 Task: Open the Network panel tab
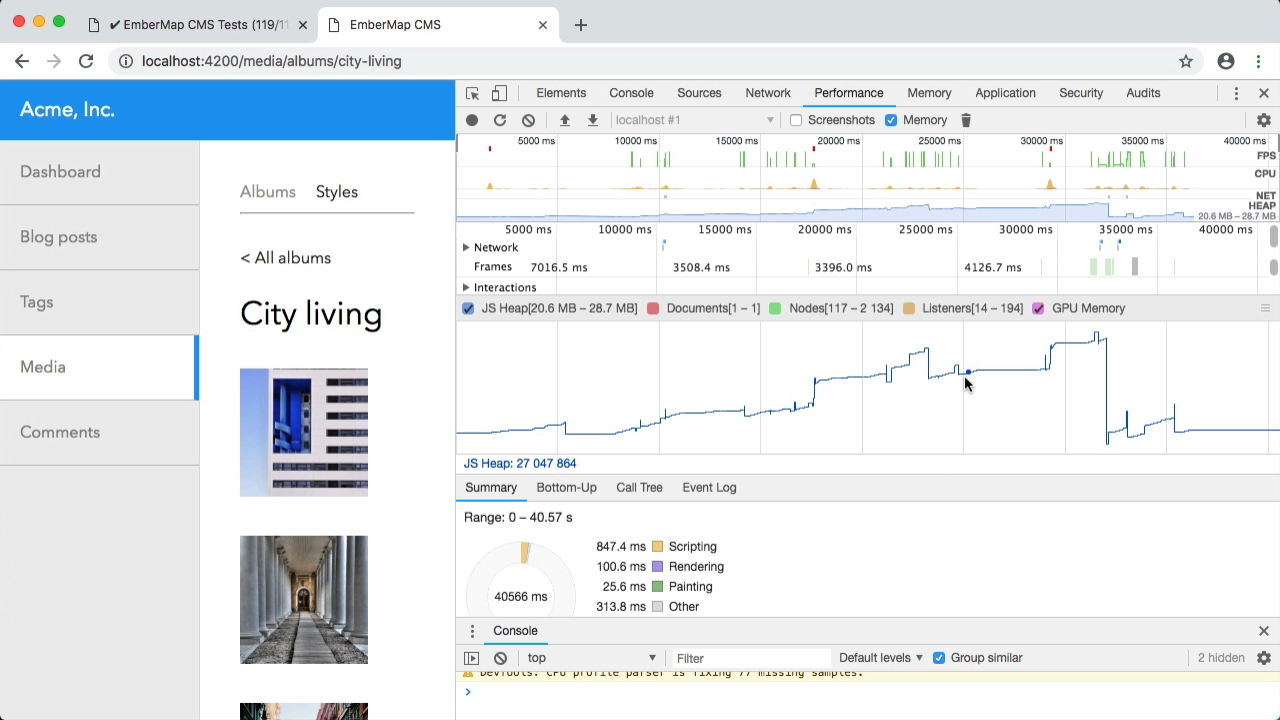(x=768, y=93)
